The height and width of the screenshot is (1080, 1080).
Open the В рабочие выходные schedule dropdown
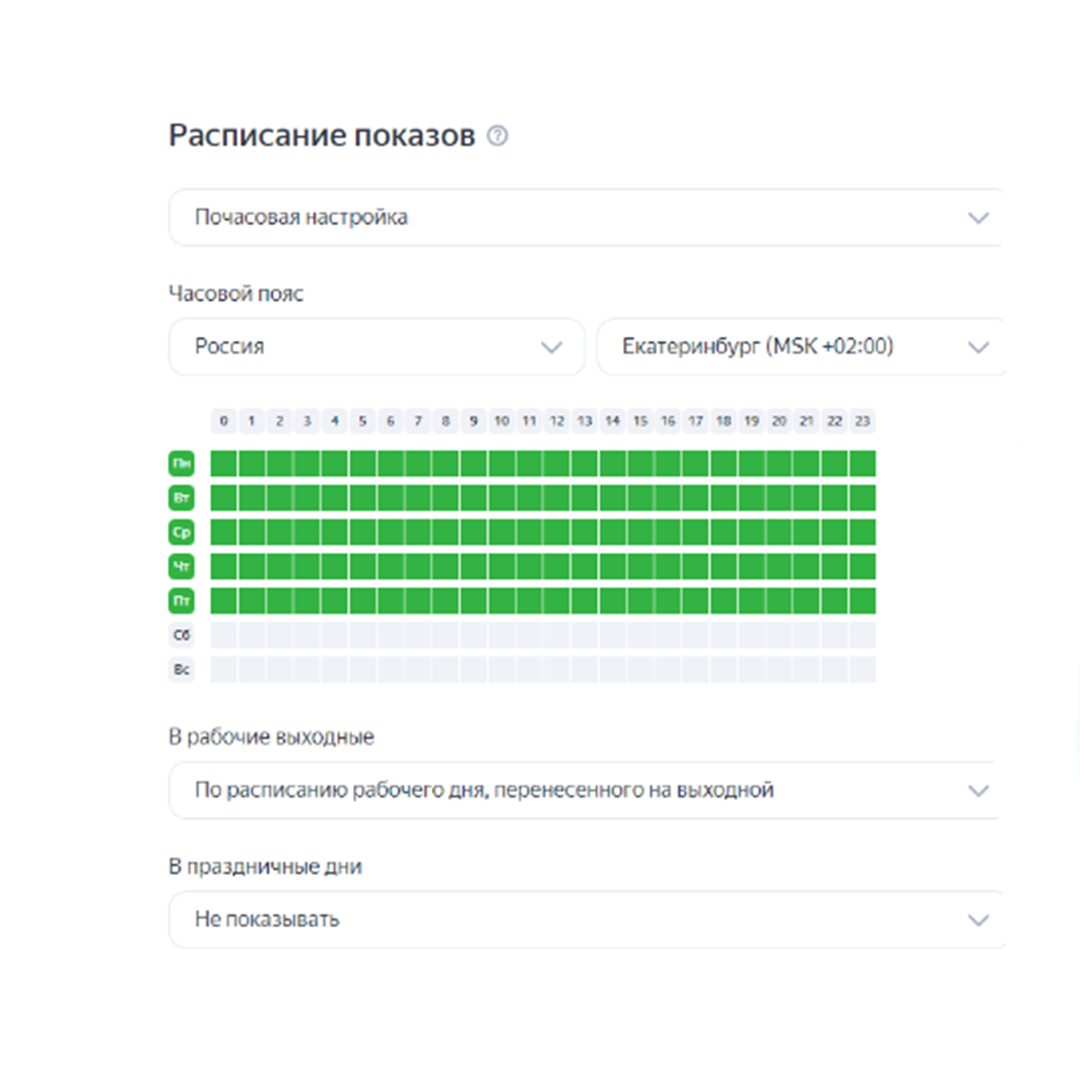(587, 790)
